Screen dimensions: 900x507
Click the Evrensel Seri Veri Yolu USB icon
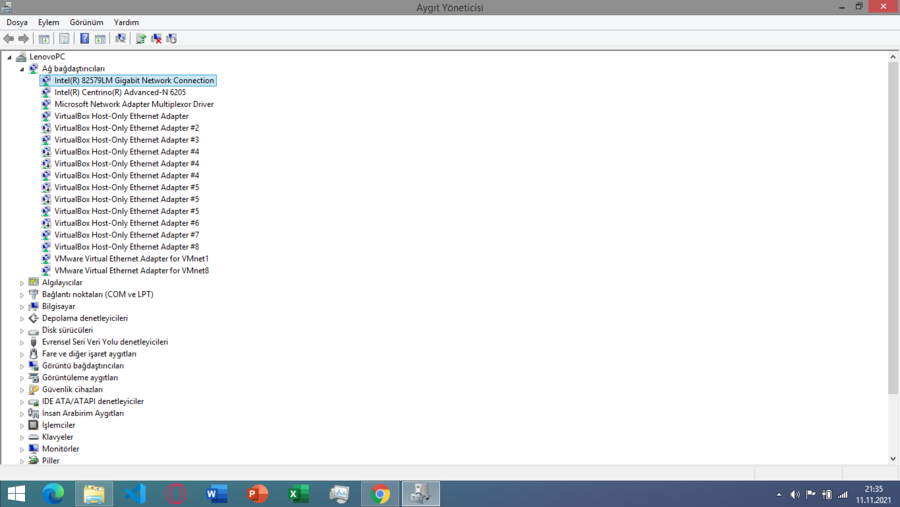click(33, 342)
